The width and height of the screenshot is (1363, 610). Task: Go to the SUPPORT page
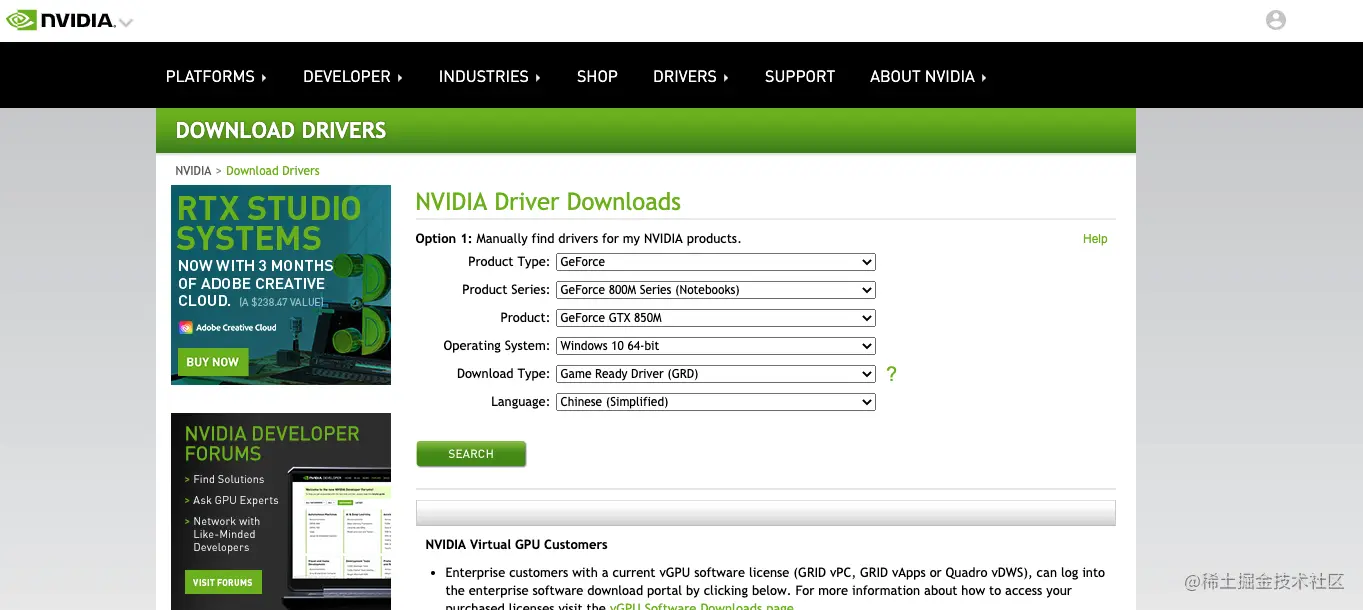(800, 76)
